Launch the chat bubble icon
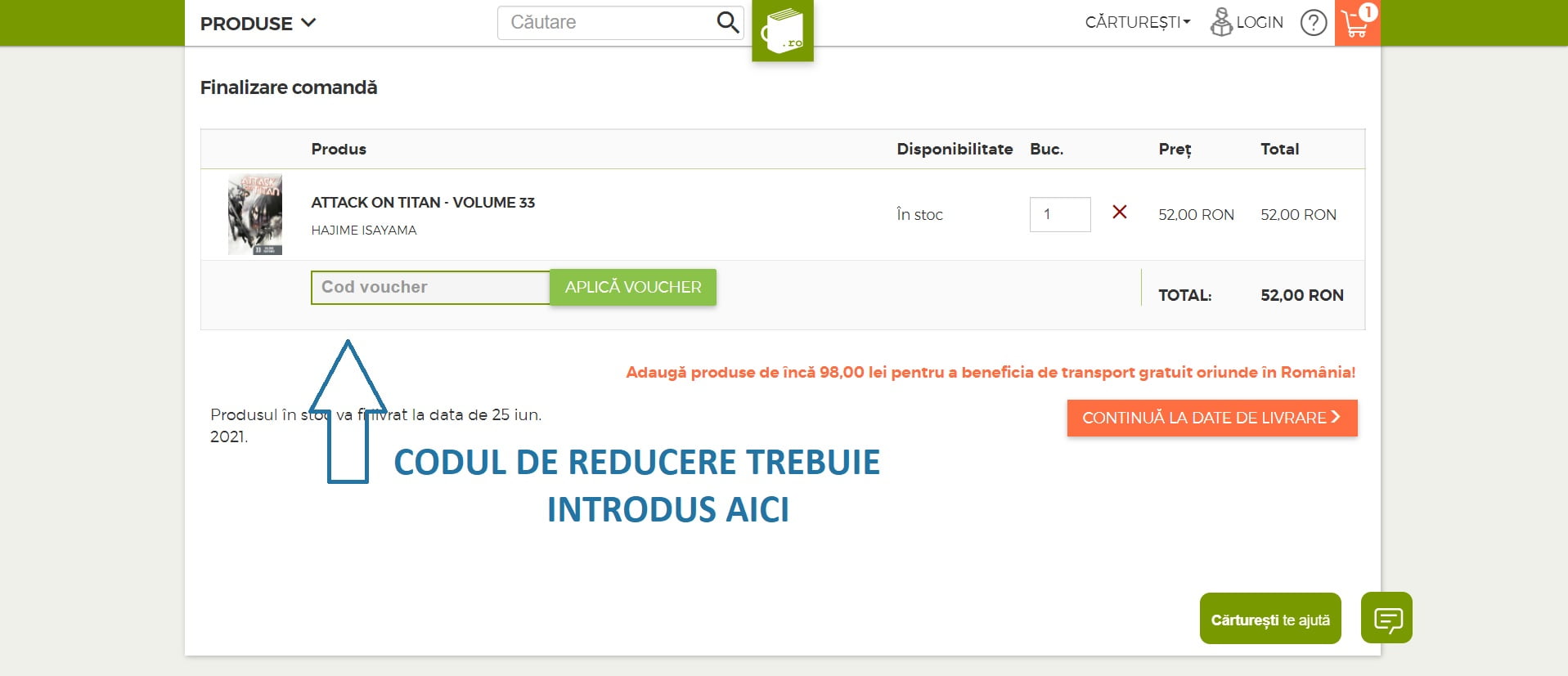The image size is (1568, 676). 1386,619
